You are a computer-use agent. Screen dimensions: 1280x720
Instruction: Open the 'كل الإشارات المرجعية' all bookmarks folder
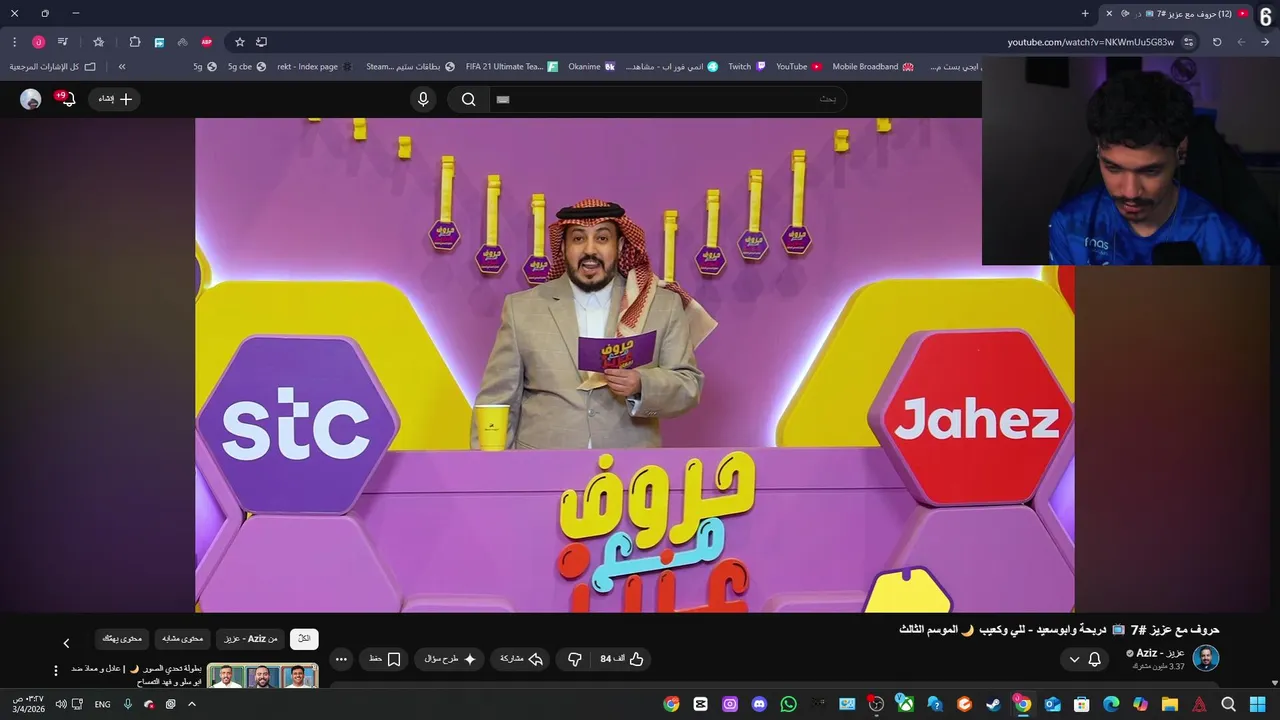tap(53, 67)
